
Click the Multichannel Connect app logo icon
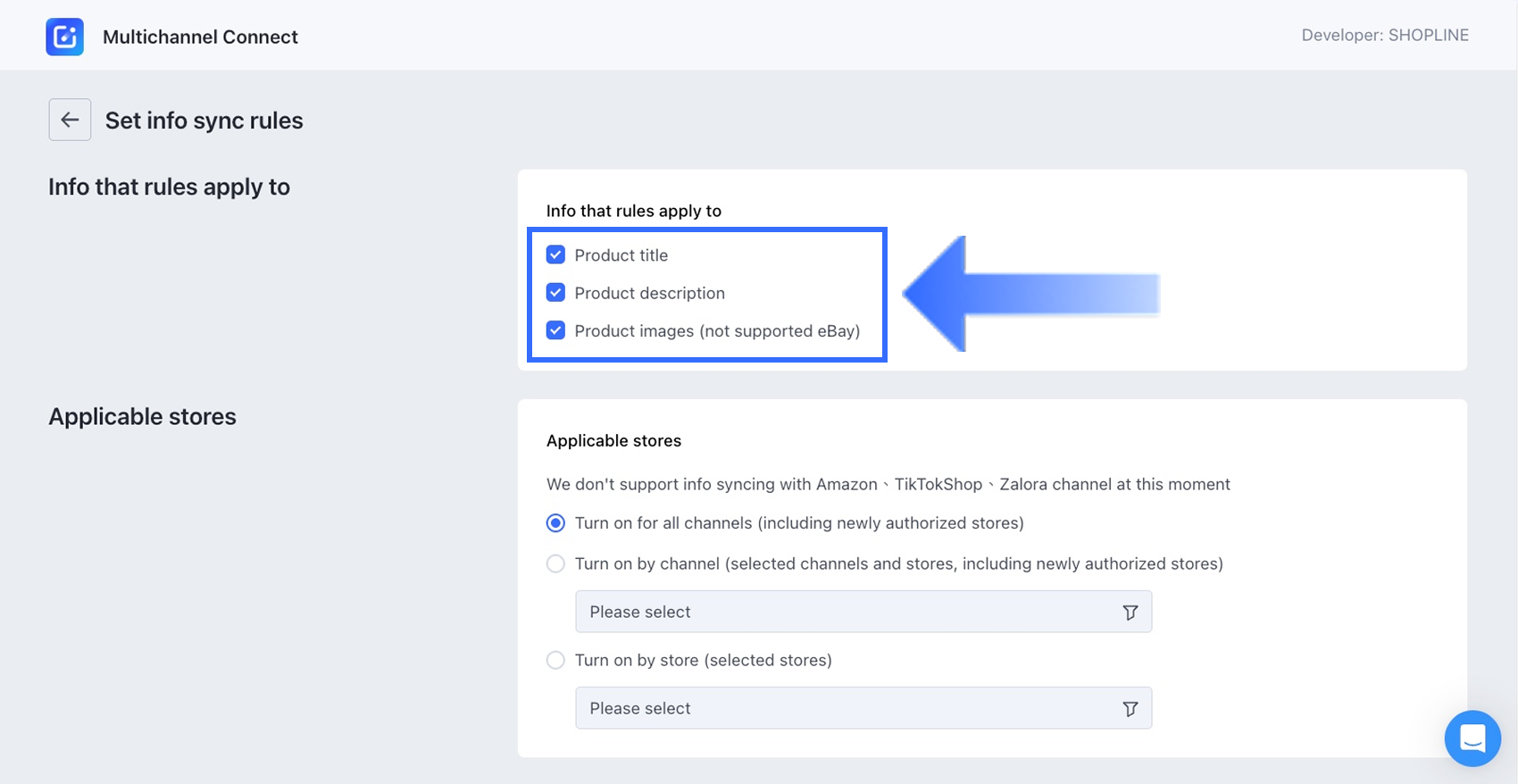64,37
